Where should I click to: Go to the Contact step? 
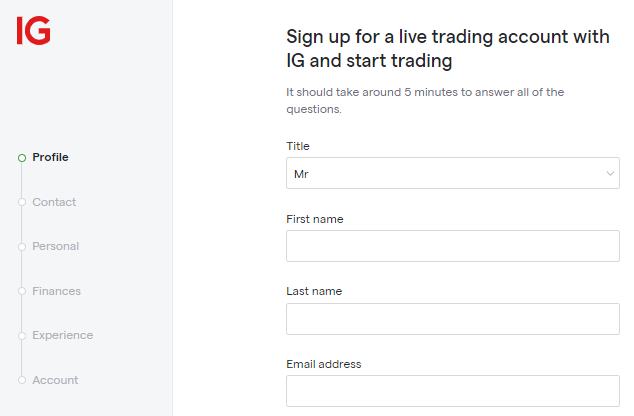tap(54, 202)
